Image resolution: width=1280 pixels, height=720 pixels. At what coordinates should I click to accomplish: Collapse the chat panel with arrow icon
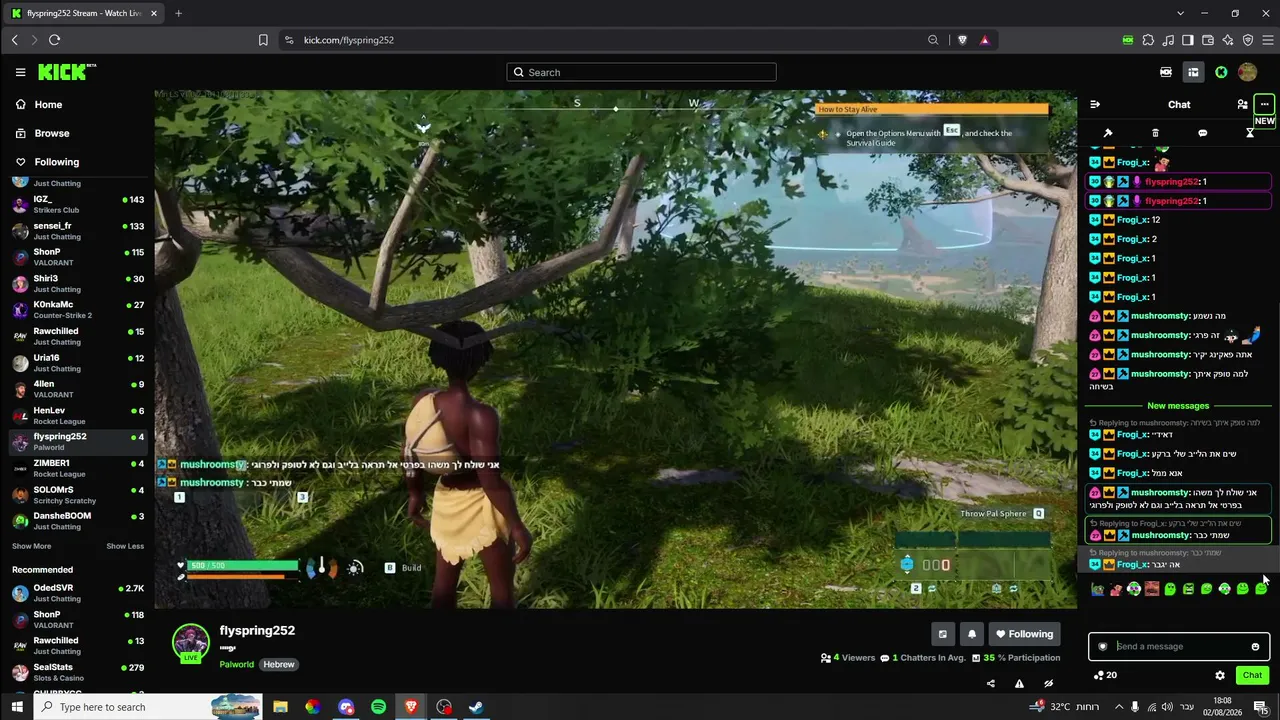(1095, 104)
